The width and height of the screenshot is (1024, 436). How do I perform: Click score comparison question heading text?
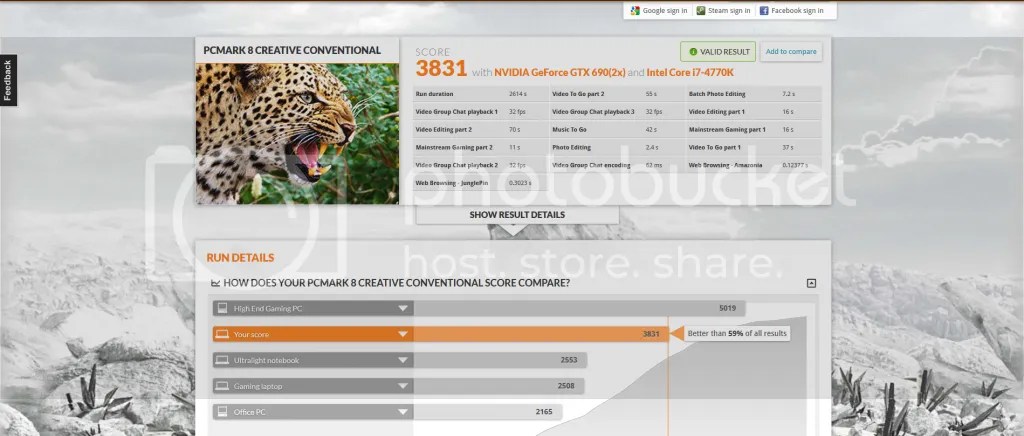pyautogui.click(x=396, y=283)
